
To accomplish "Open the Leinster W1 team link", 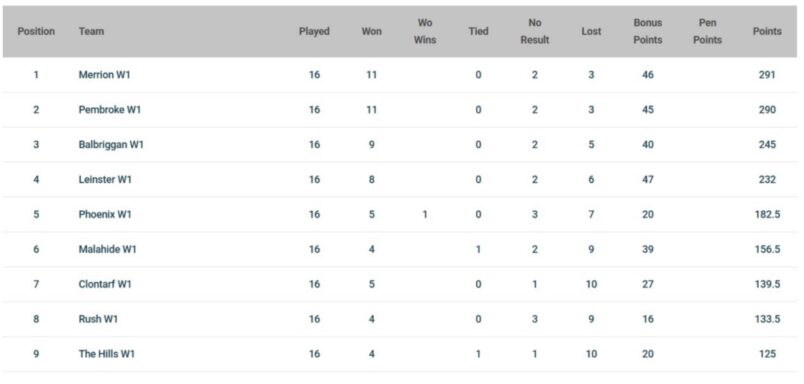I will [105, 179].
